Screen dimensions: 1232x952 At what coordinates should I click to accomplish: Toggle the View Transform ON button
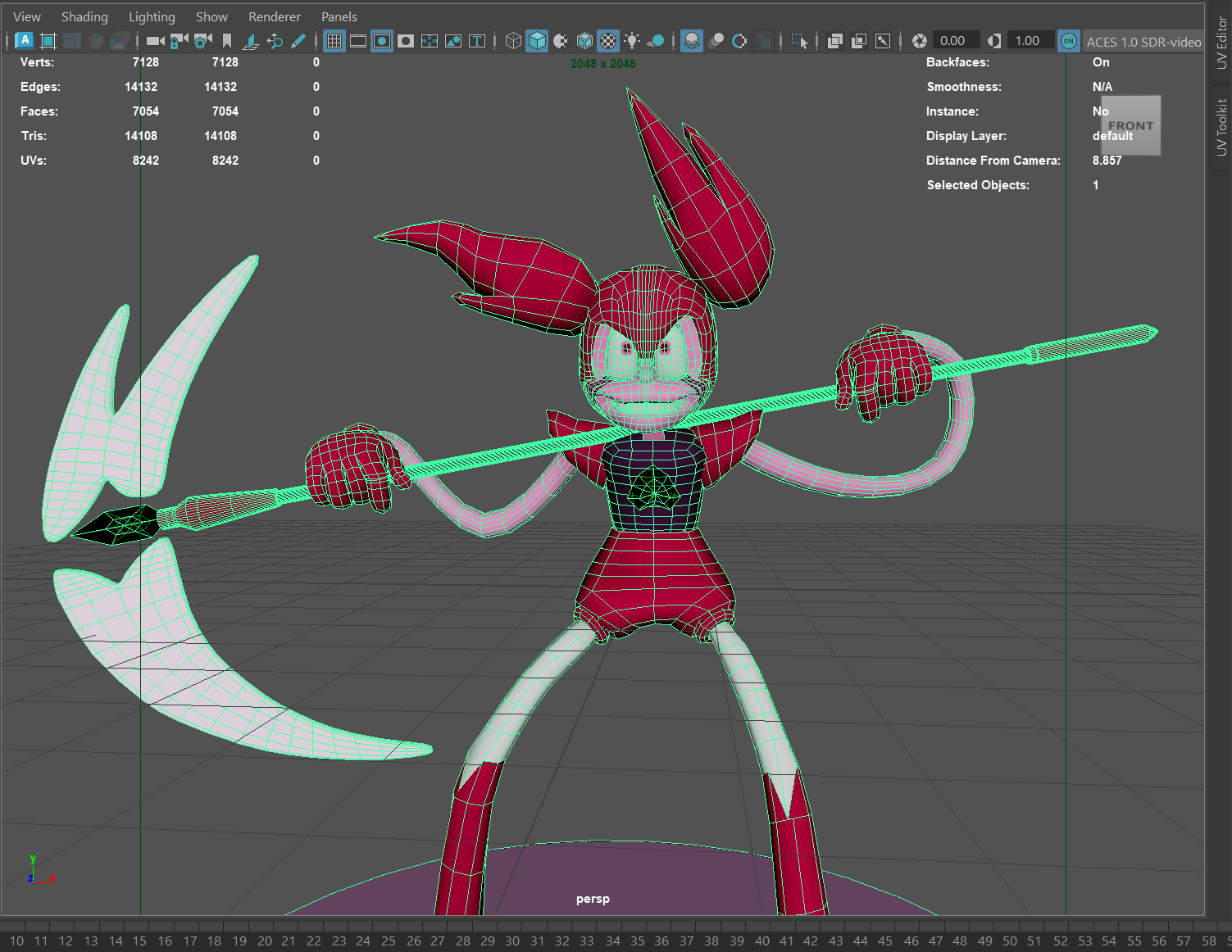[x=1069, y=41]
